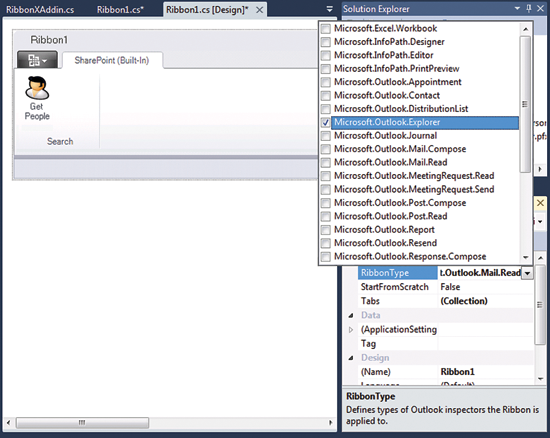Select the Ribbon1 designer title label
This screenshot has width=550, height=438.
pos(49,40)
